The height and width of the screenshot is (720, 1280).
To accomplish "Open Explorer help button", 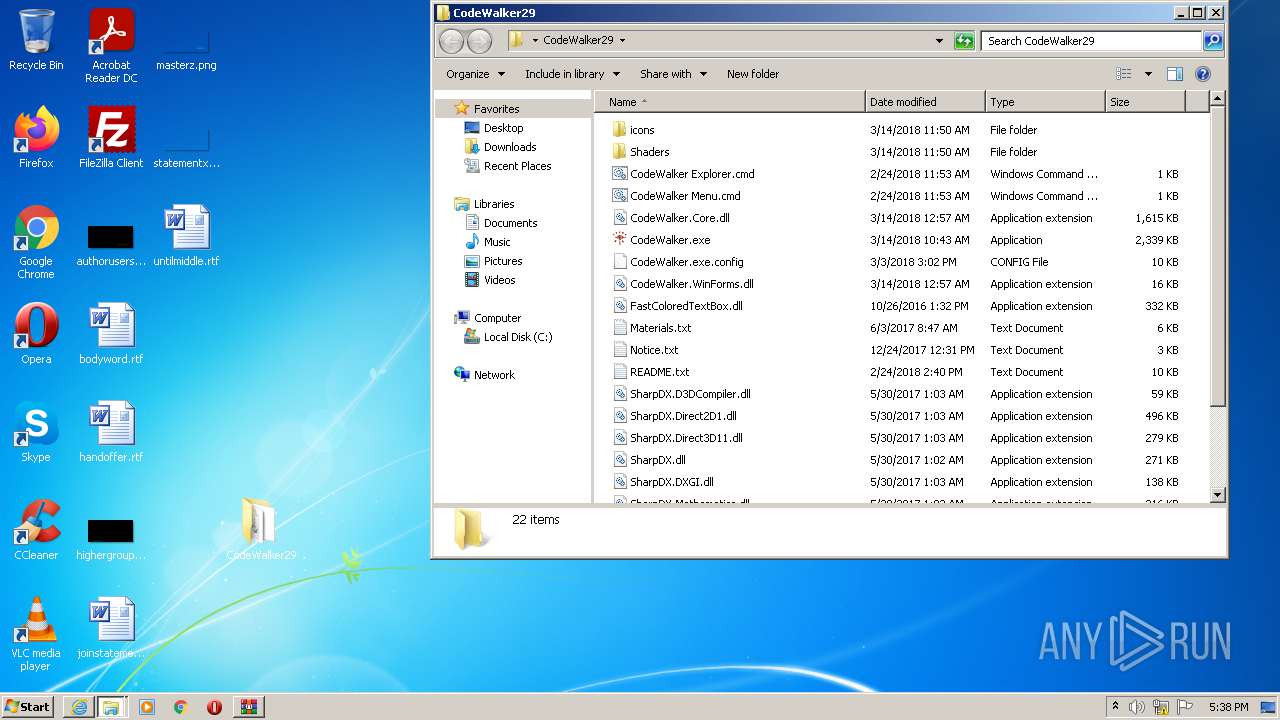I will (x=1203, y=74).
